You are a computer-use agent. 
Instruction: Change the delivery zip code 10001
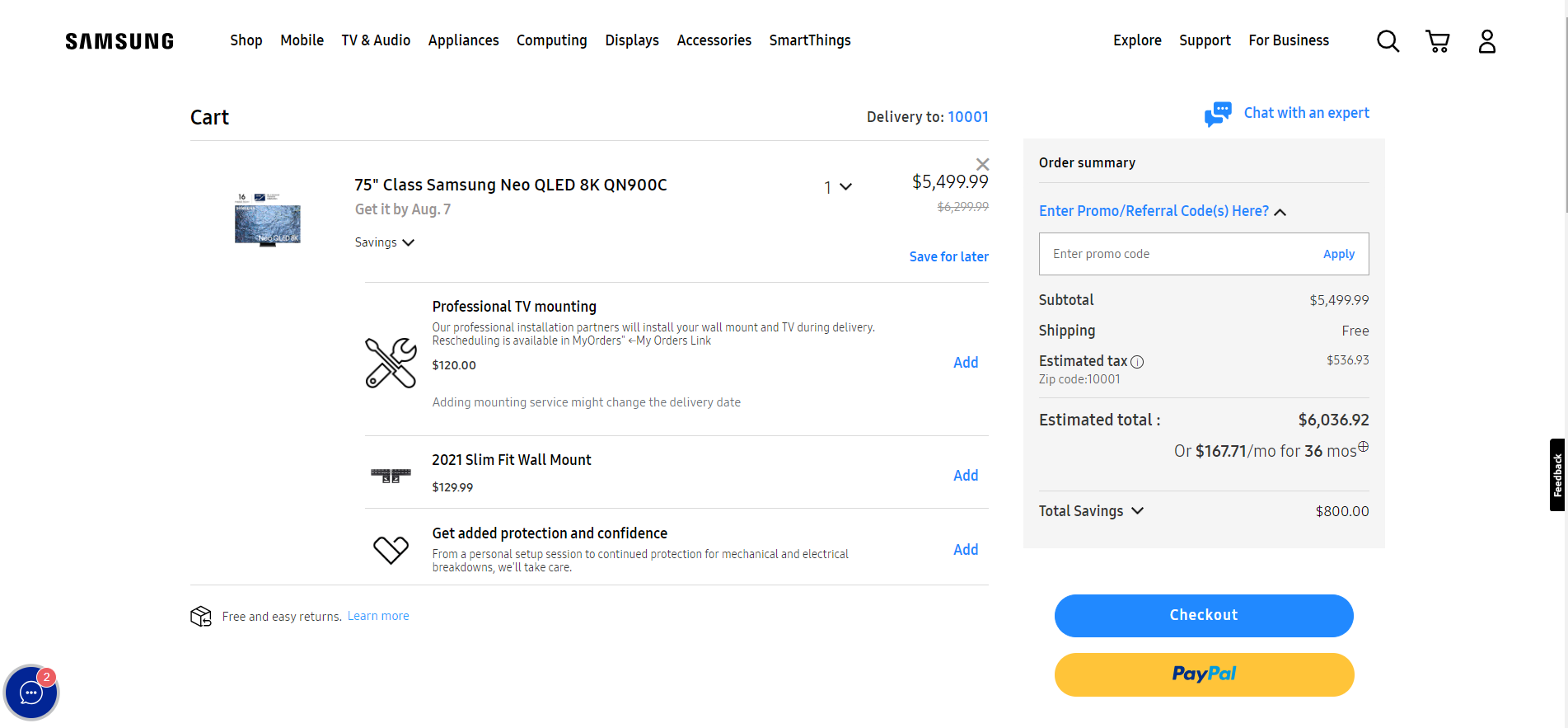click(968, 117)
